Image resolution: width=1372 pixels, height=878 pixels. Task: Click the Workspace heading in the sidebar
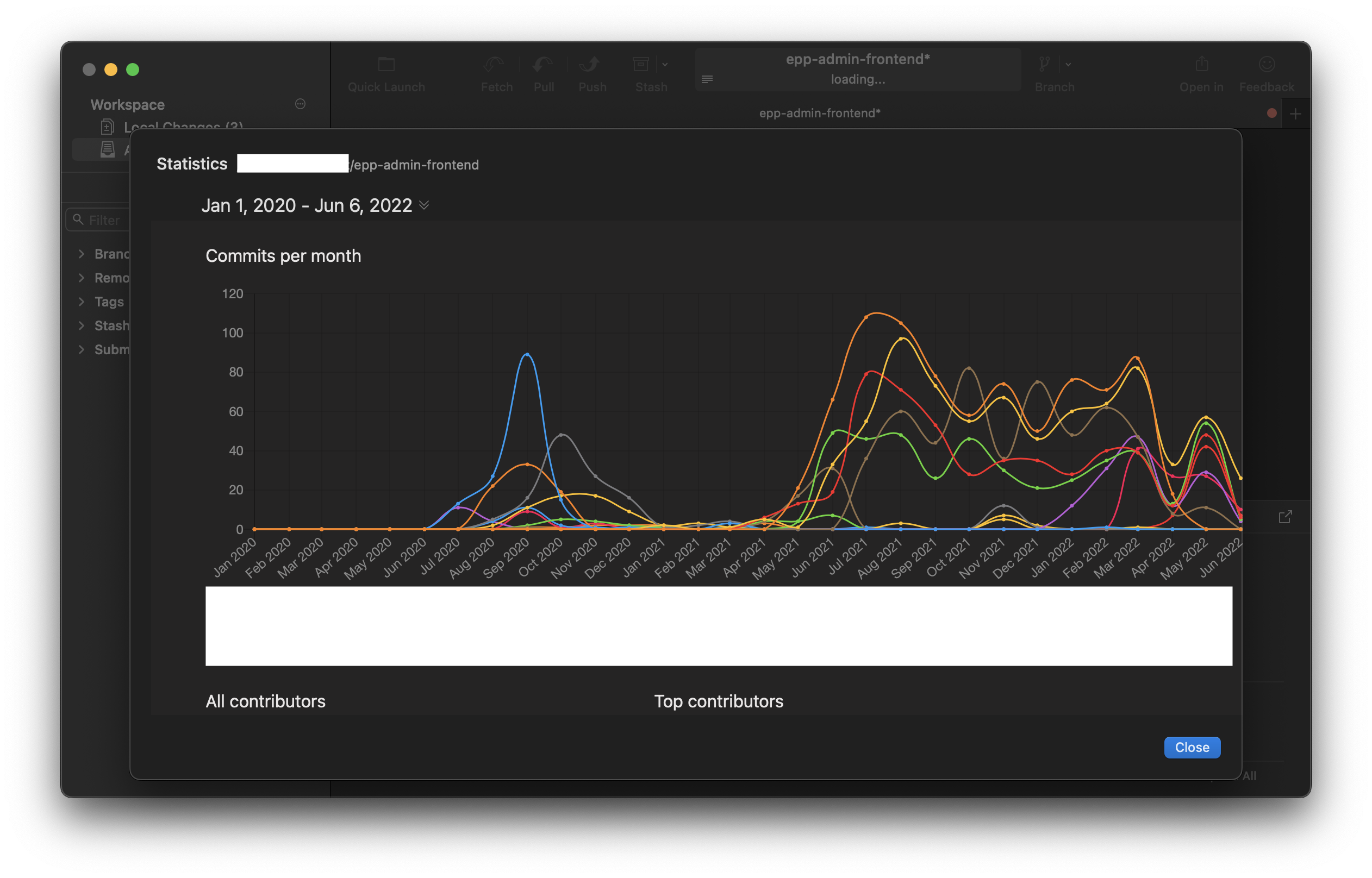click(x=127, y=104)
